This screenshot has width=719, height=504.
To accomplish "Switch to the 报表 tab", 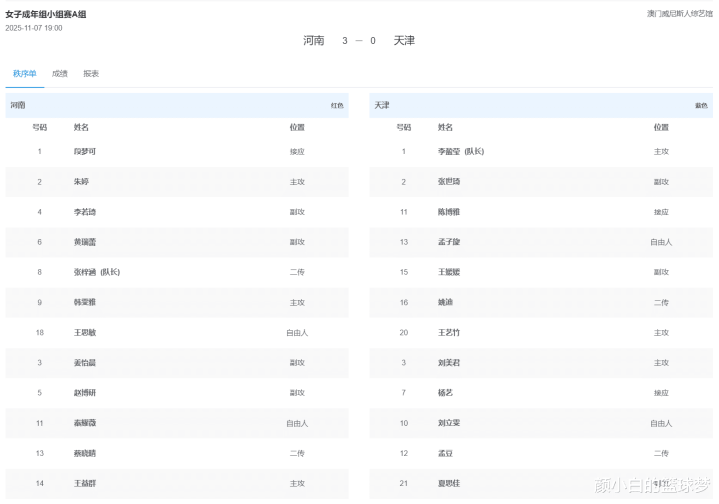I will (91, 73).
